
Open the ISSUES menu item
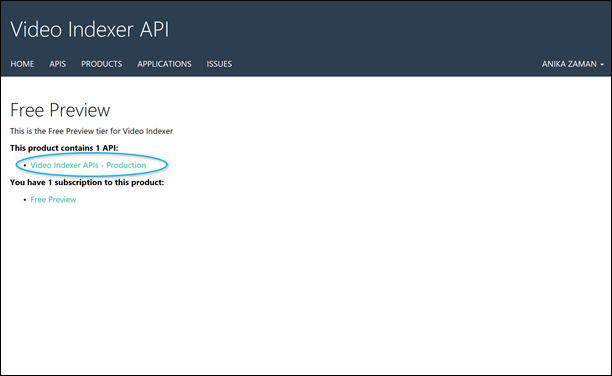219,64
